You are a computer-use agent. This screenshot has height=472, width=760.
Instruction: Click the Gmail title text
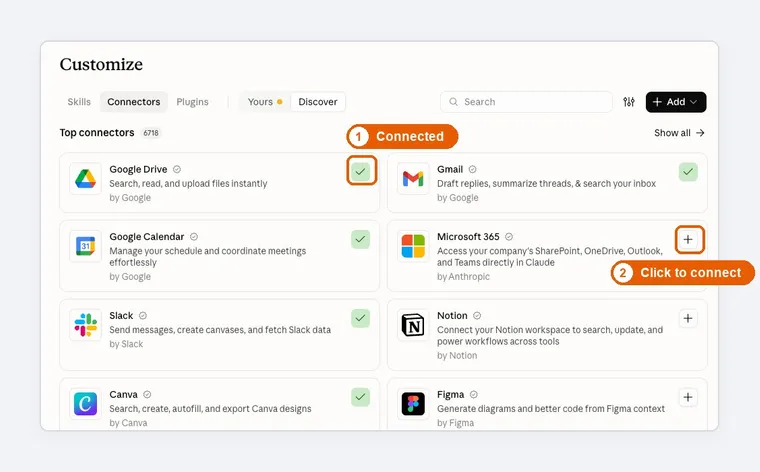[450, 169]
